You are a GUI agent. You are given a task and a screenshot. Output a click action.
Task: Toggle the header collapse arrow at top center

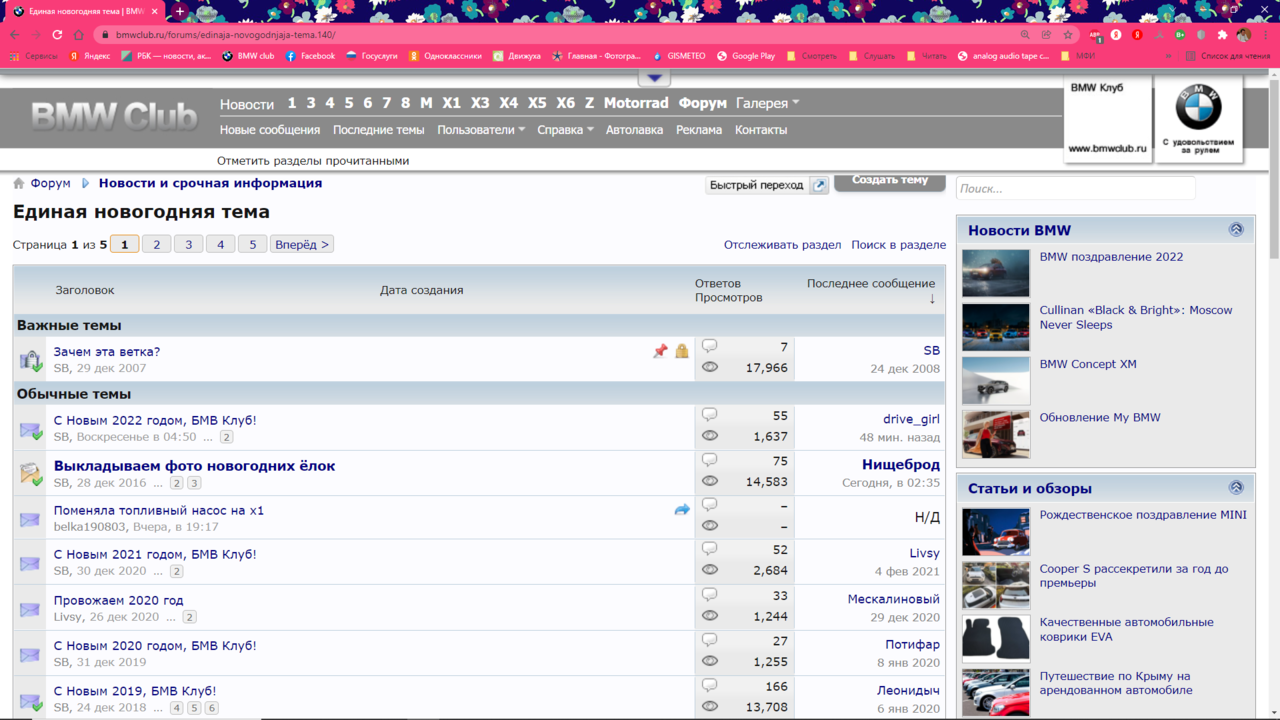point(654,78)
